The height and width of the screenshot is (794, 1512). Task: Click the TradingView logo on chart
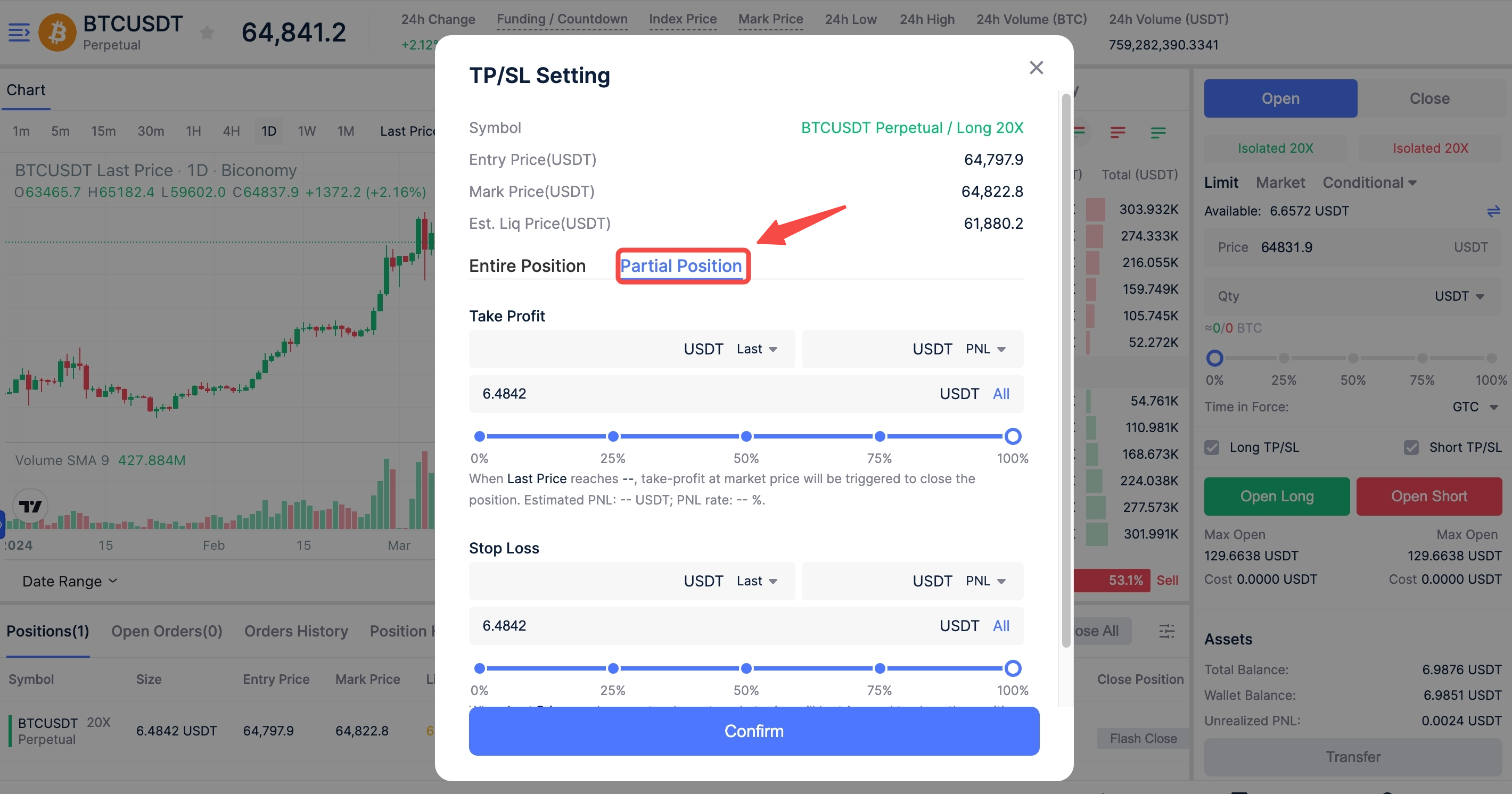tap(30, 506)
